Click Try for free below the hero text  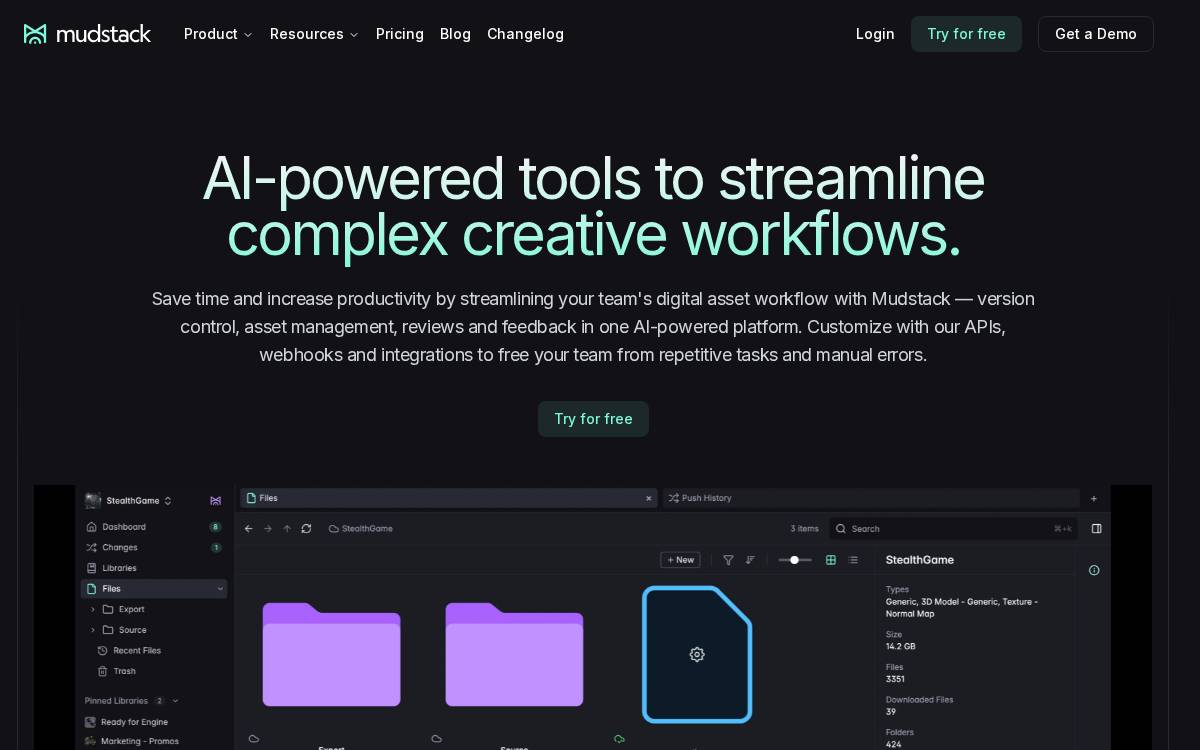click(593, 419)
